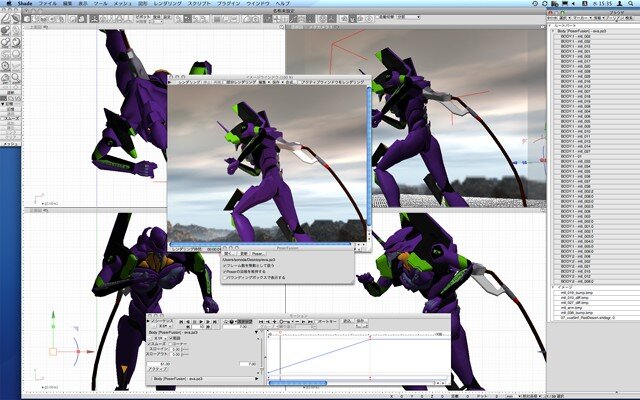
Task: Open the ウインドウ menu
Action: (258, 3)
